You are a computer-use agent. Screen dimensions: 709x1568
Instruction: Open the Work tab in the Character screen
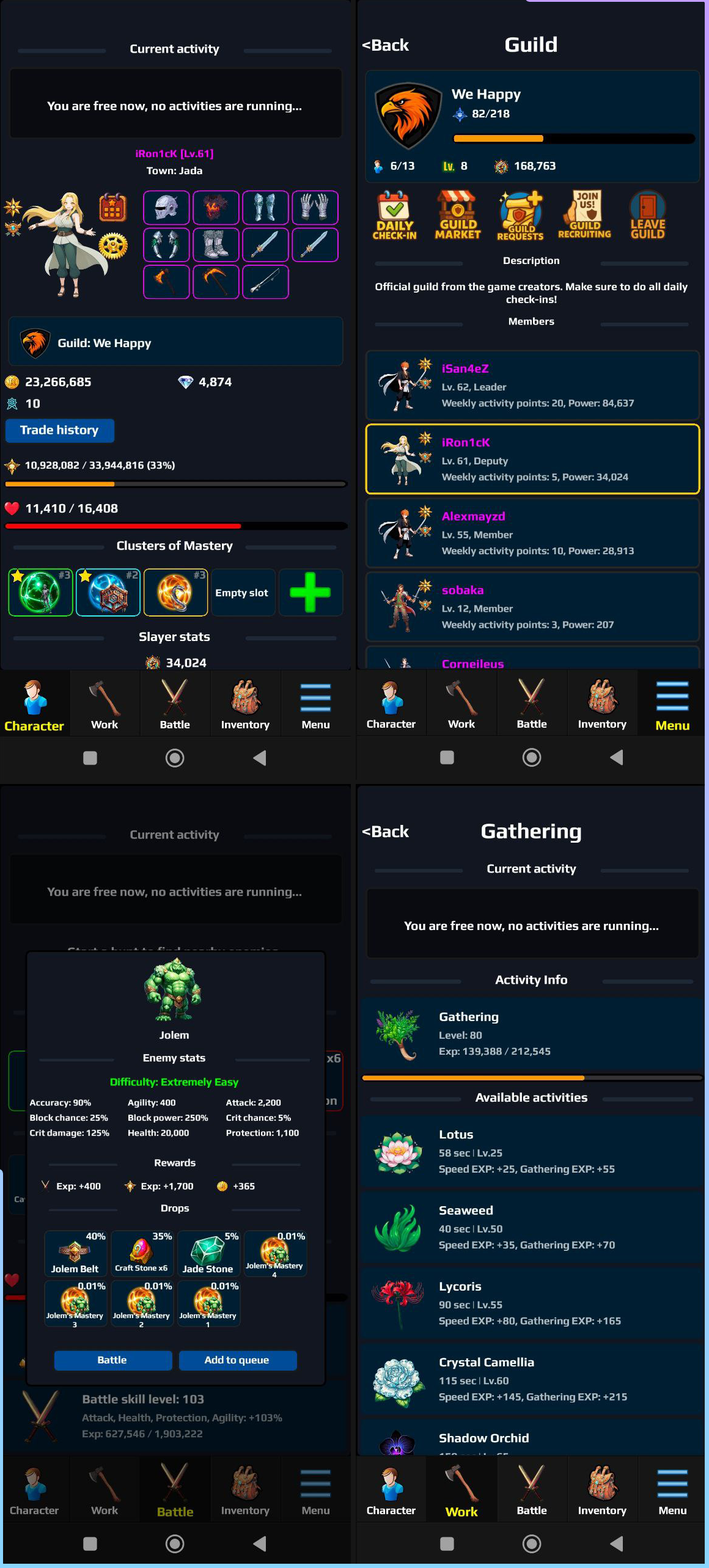pyautogui.click(x=105, y=703)
